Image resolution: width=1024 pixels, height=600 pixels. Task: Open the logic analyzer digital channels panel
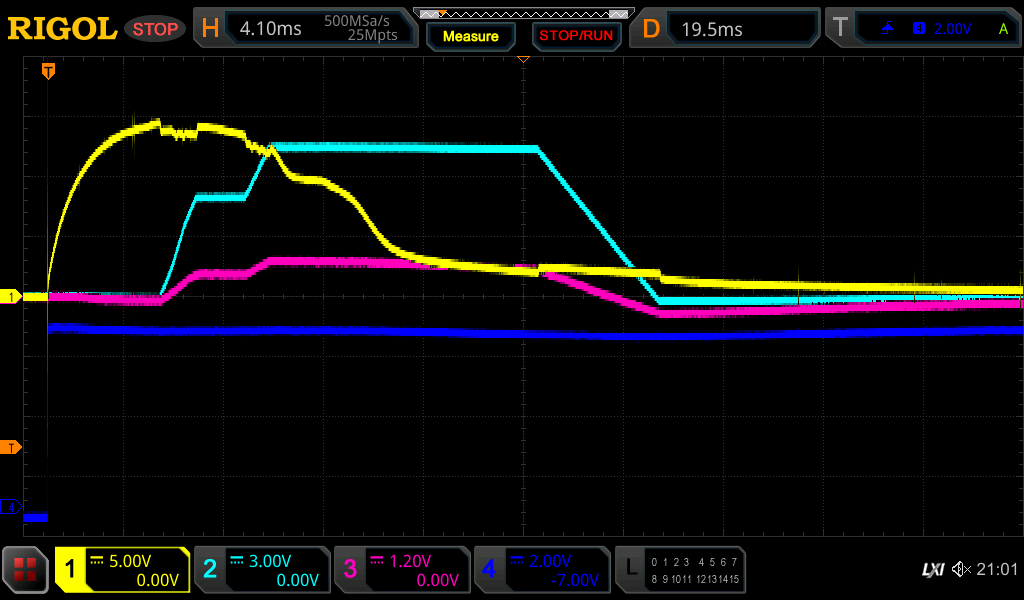(680, 570)
